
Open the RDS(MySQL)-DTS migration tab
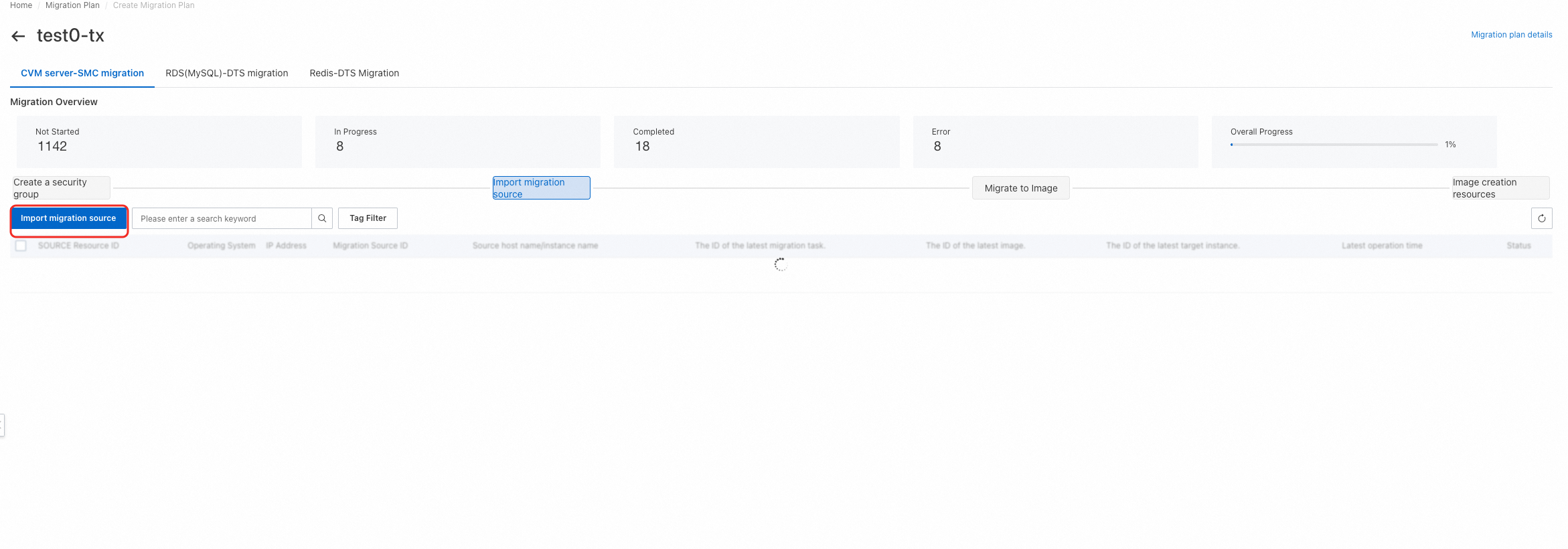tap(227, 73)
